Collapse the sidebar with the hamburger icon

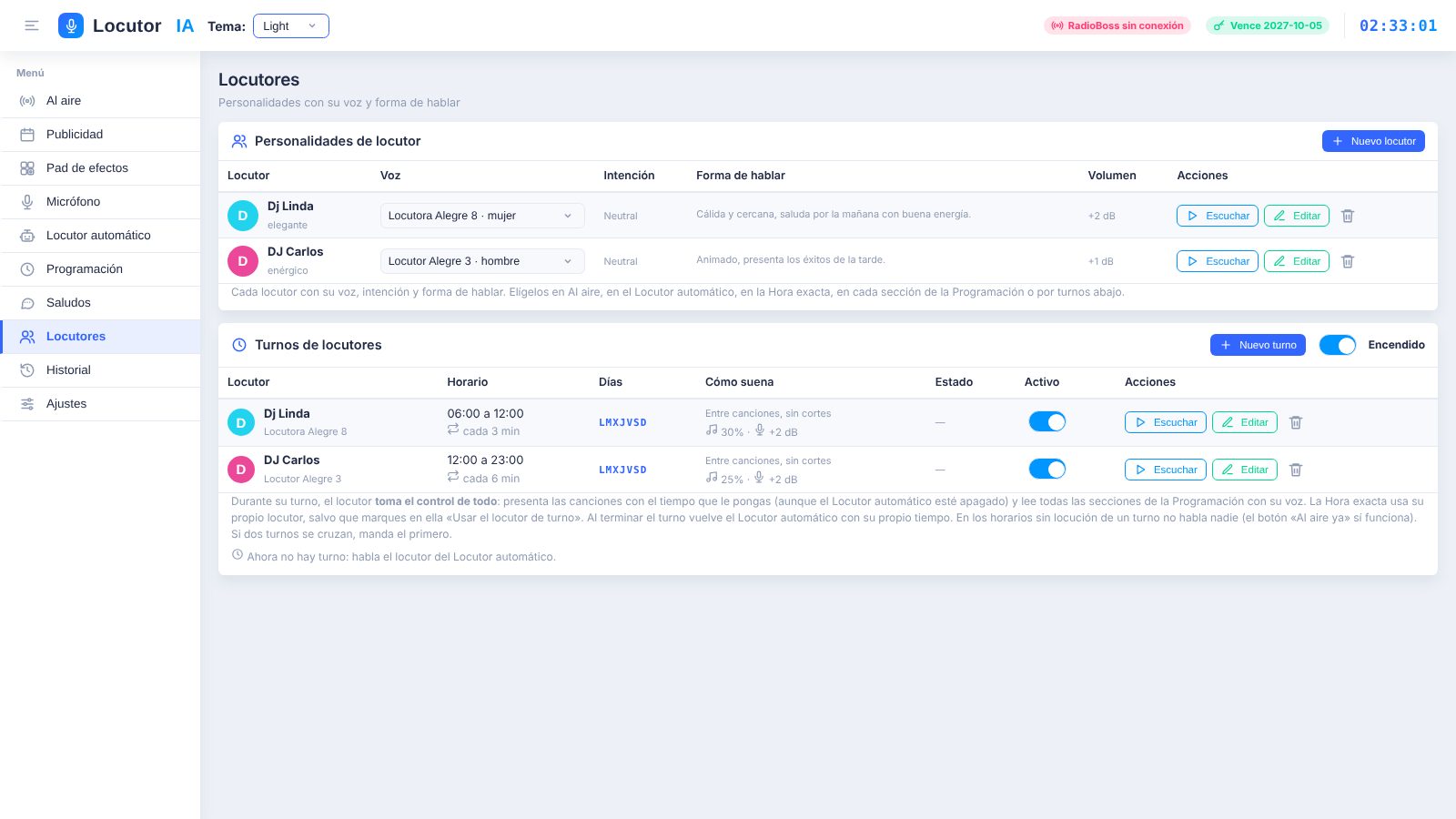tap(32, 25)
